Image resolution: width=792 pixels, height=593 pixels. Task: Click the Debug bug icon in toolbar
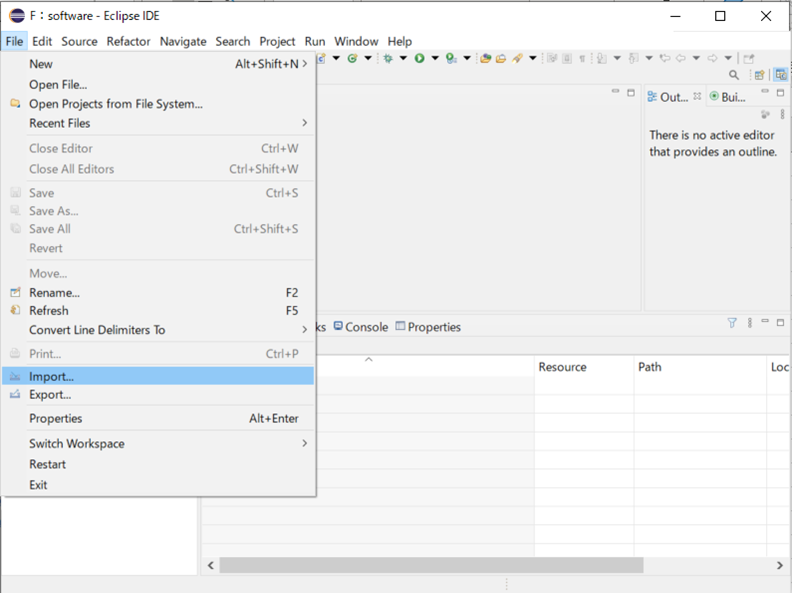pyautogui.click(x=388, y=58)
